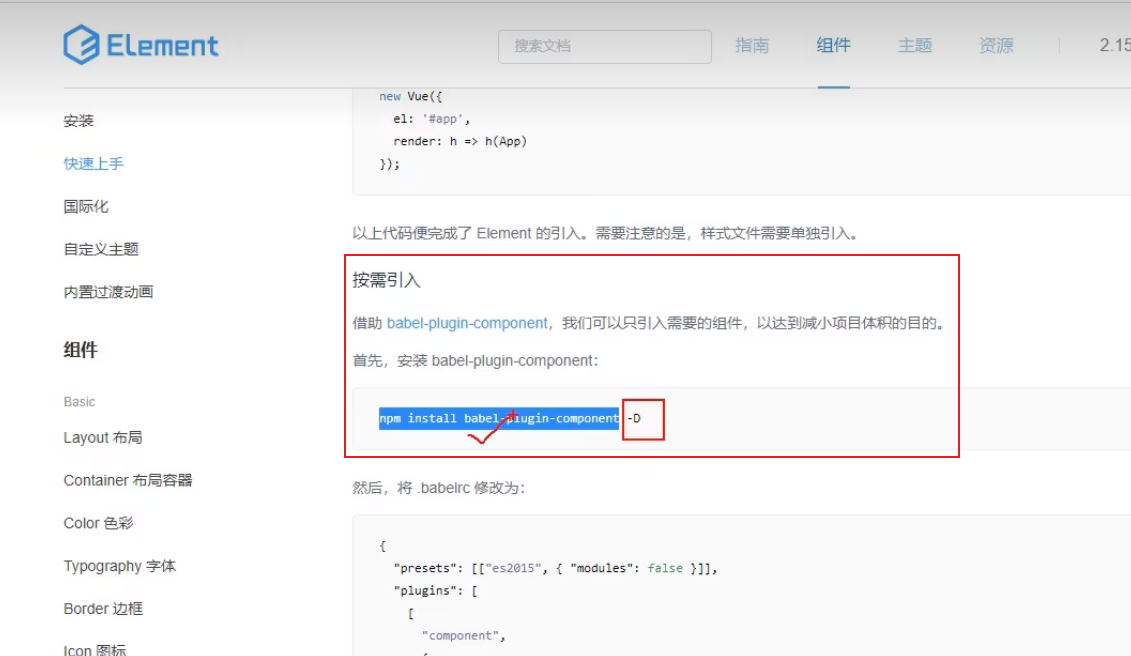Open Container 布局容器 component page
This screenshot has width=1131, height=656.
[128, 480]
